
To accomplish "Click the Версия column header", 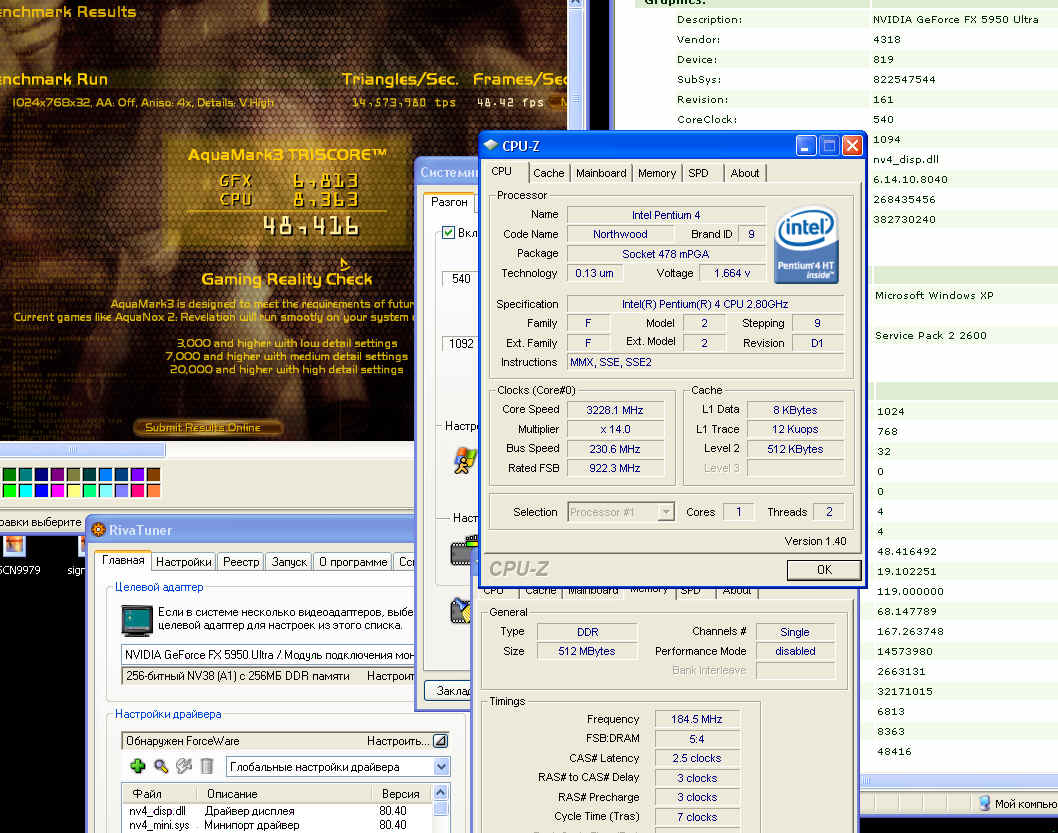I will [401, 794].
